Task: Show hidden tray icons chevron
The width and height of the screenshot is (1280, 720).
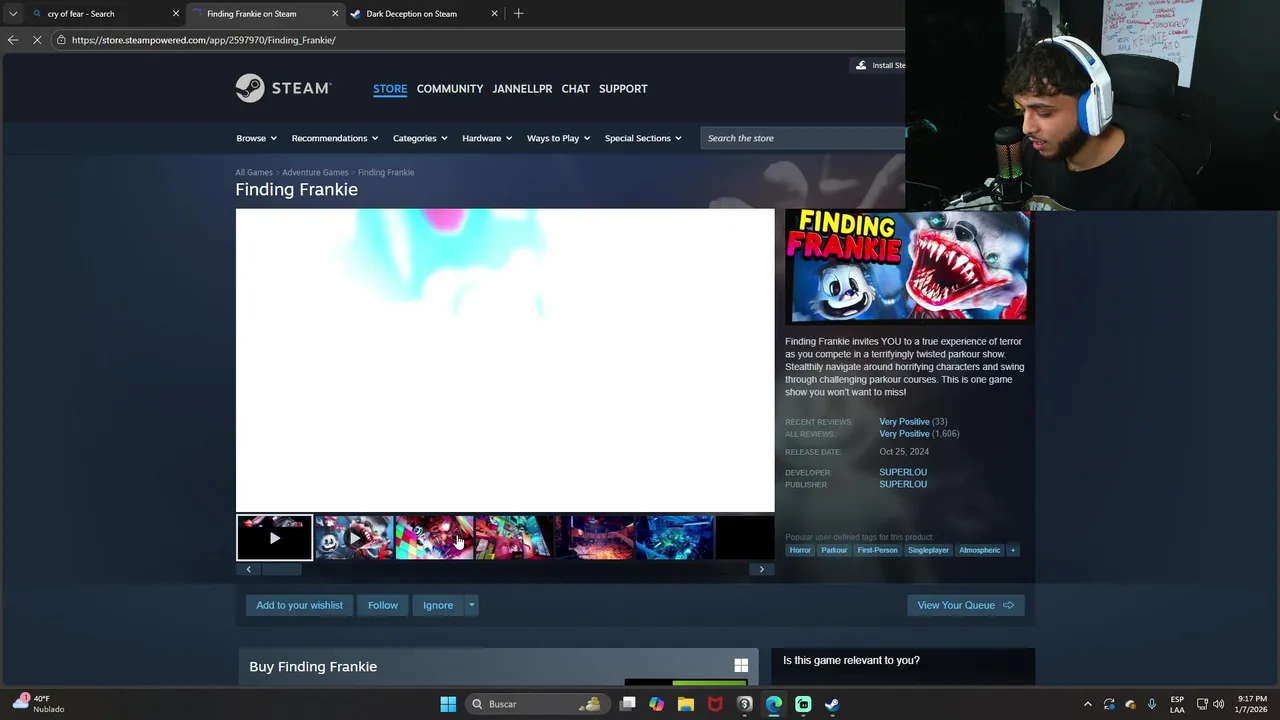Action: point(1088,704)
